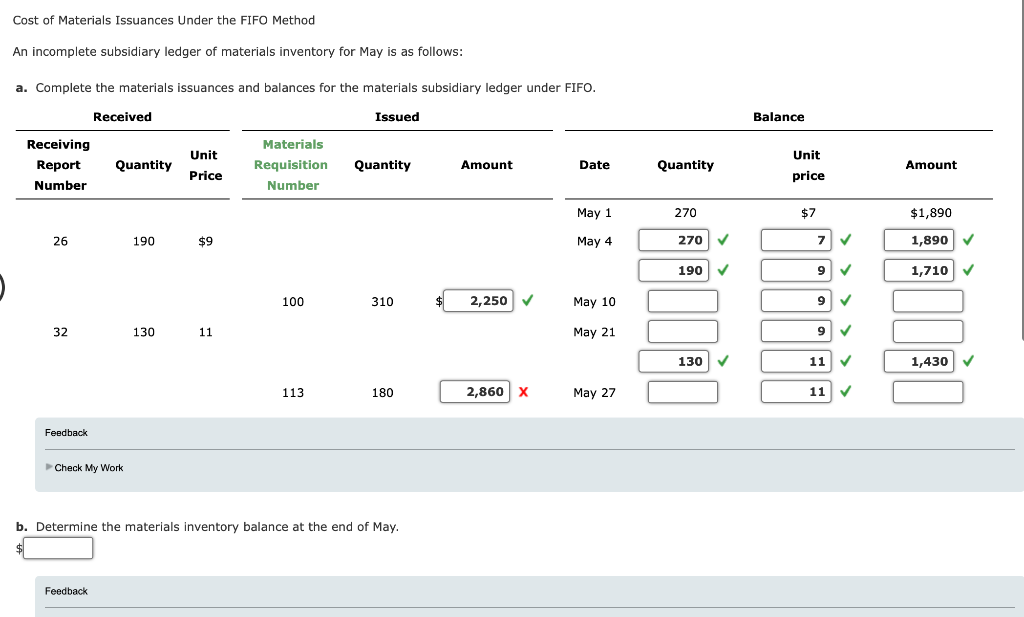This screenshot has width=1024, height=617.
Task: Click the checkmark beside May 10 unit price 9
Action: coord(845,301)
